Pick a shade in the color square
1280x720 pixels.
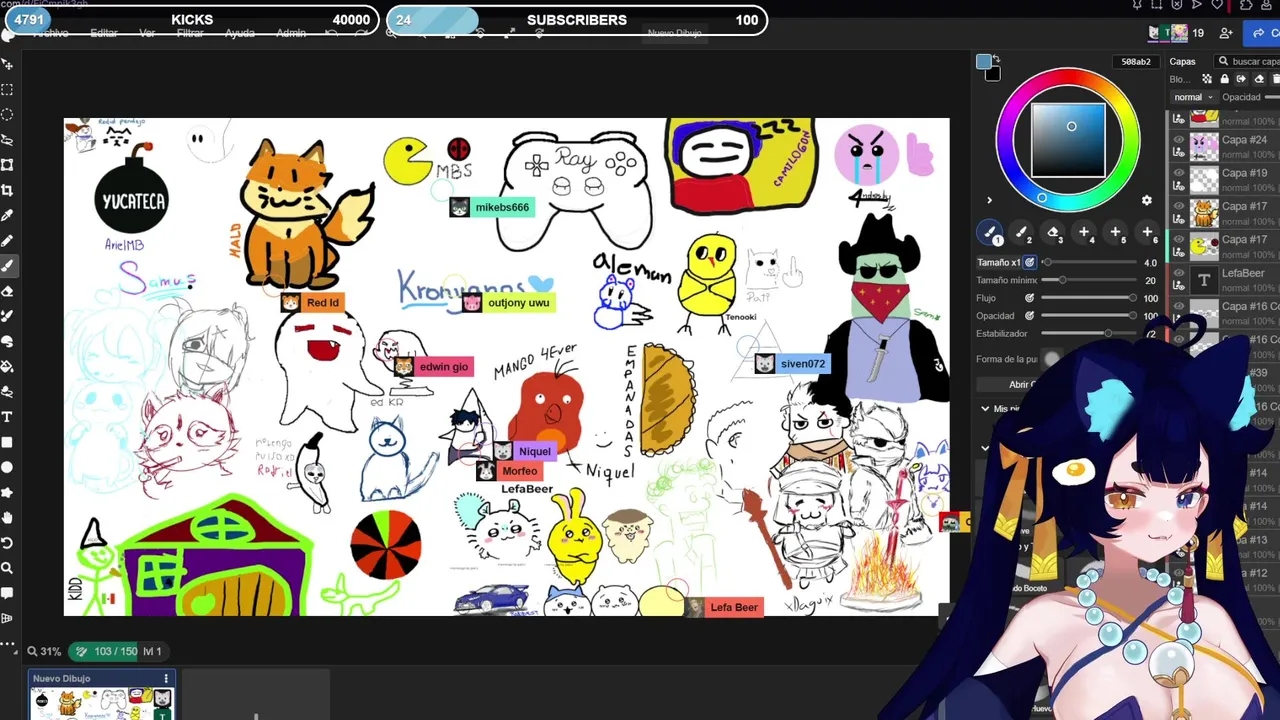(x=1068, y=139)
